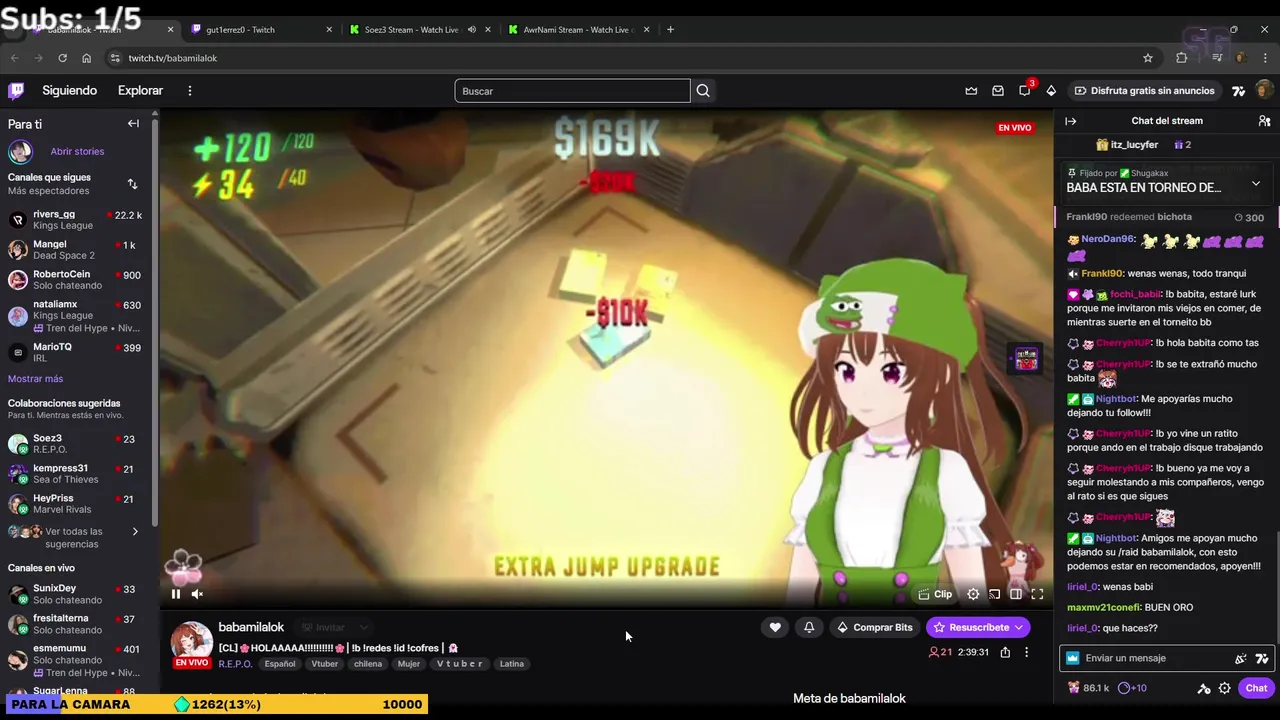Cast stream to another device
The image size is (1280, 720).
tap(994, 594)
